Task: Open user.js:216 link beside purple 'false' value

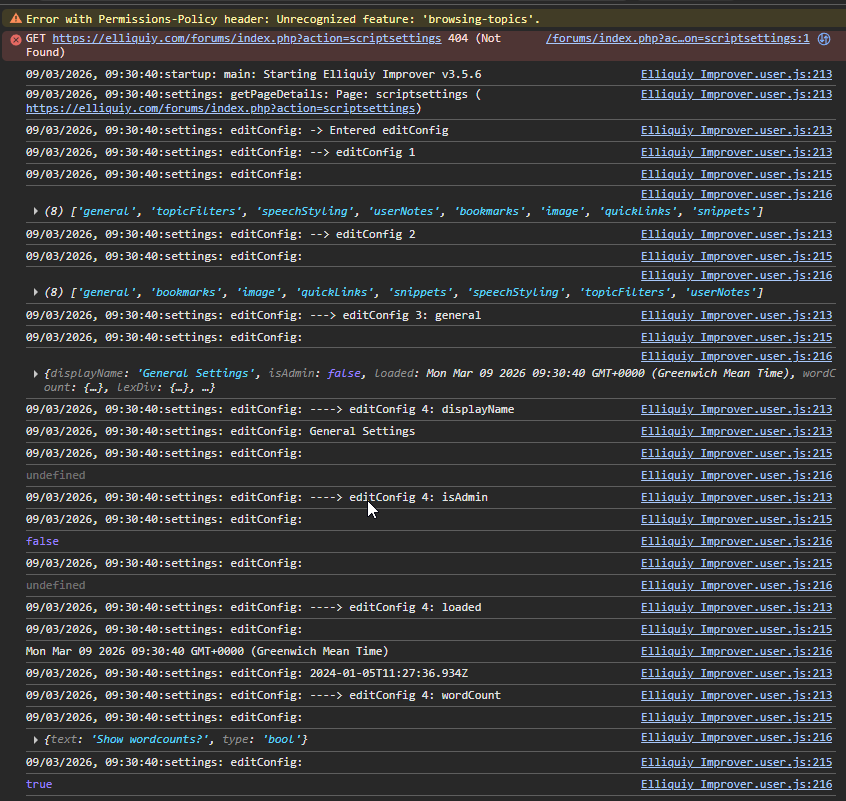Action: click(x=736, y=541)
